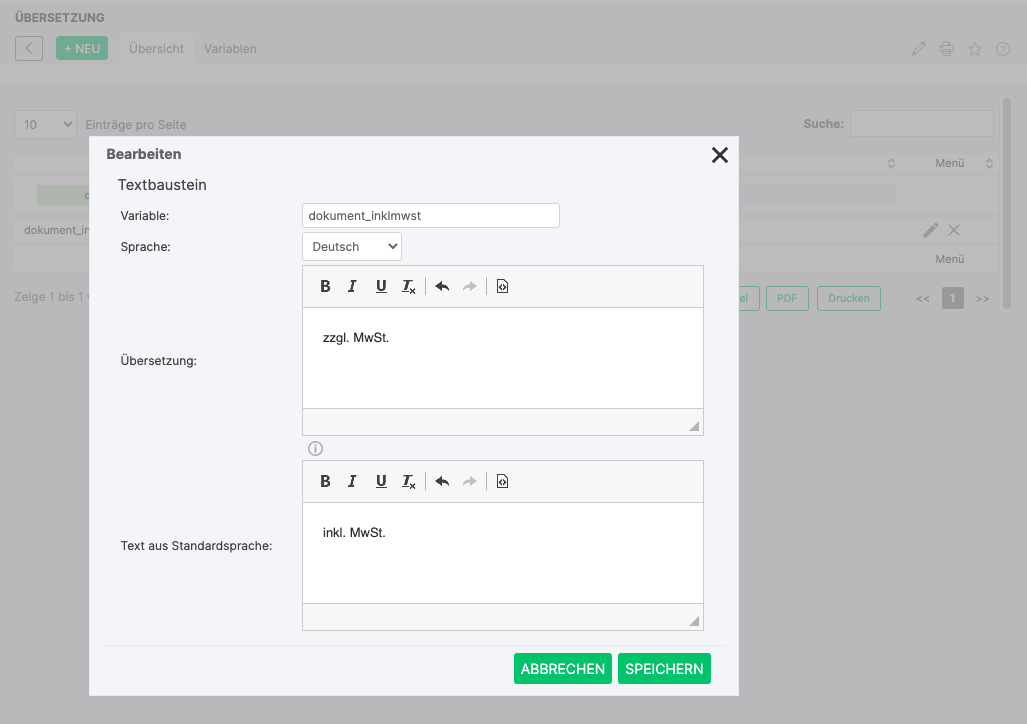This screenshot has height=724, width=1027.
Task: Expand the entries per page selector
Action: pyautogui.click(x=46, y=124)
